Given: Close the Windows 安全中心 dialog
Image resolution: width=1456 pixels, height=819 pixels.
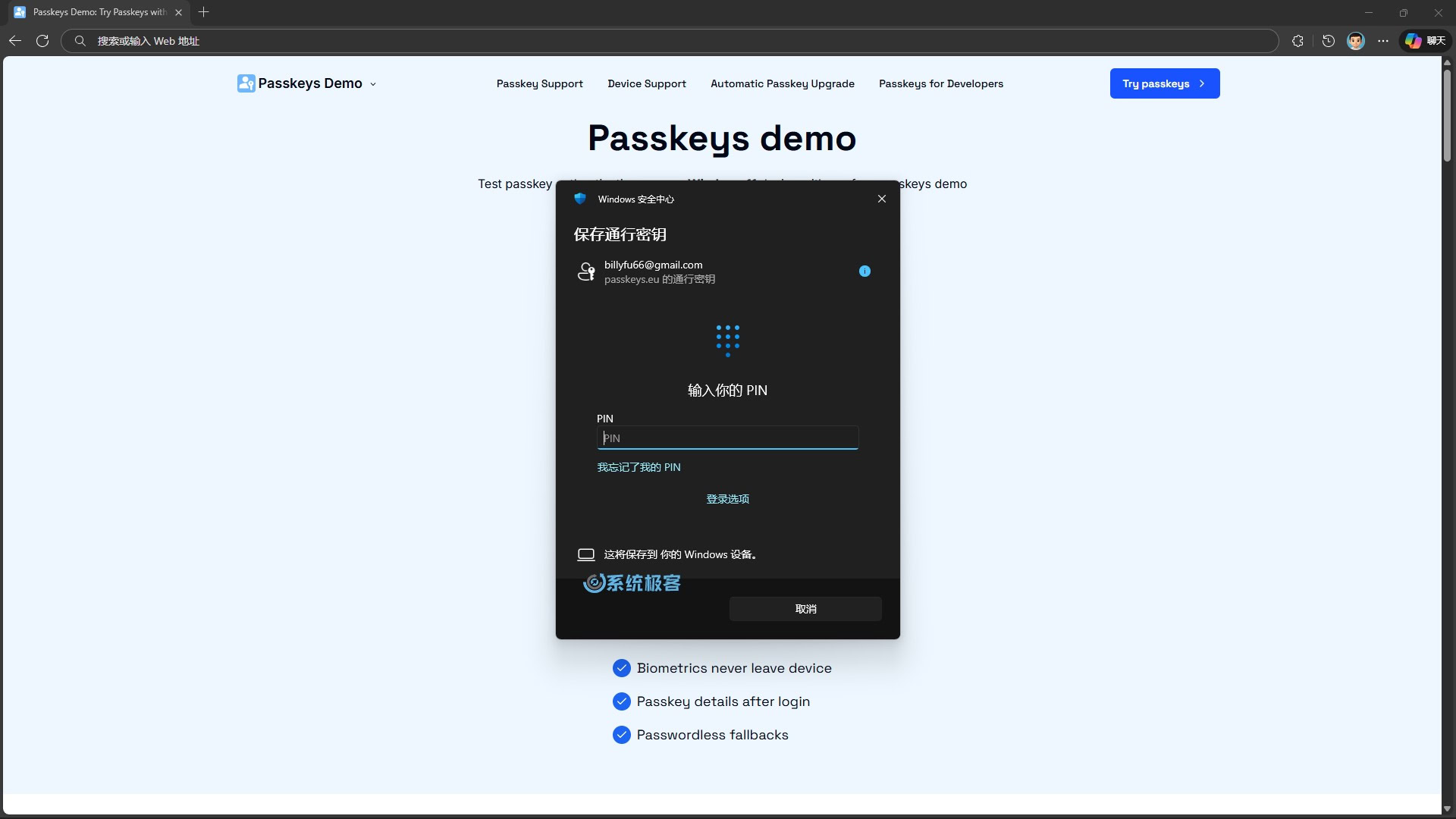Looking at the screenshot, I should point(881,199).
